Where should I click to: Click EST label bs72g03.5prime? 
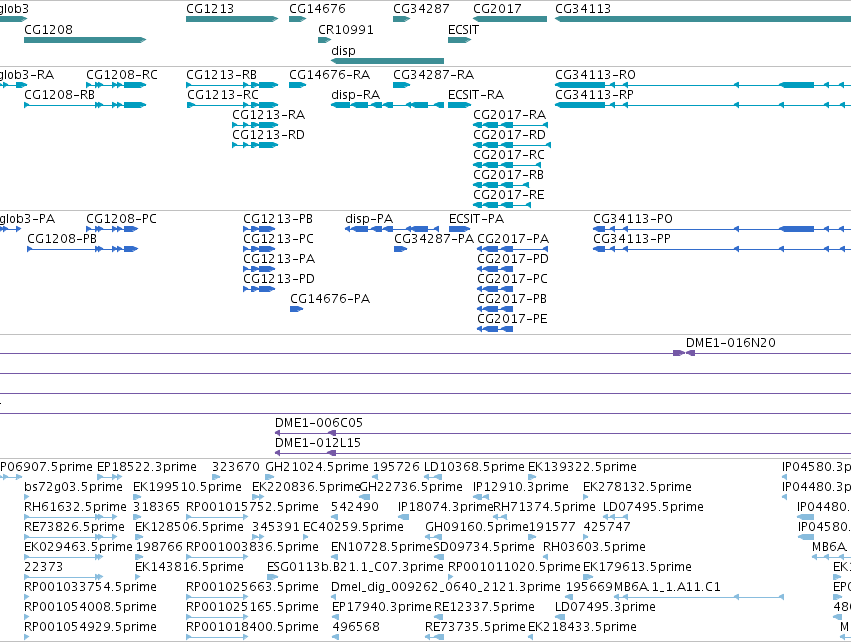[73, 487]
